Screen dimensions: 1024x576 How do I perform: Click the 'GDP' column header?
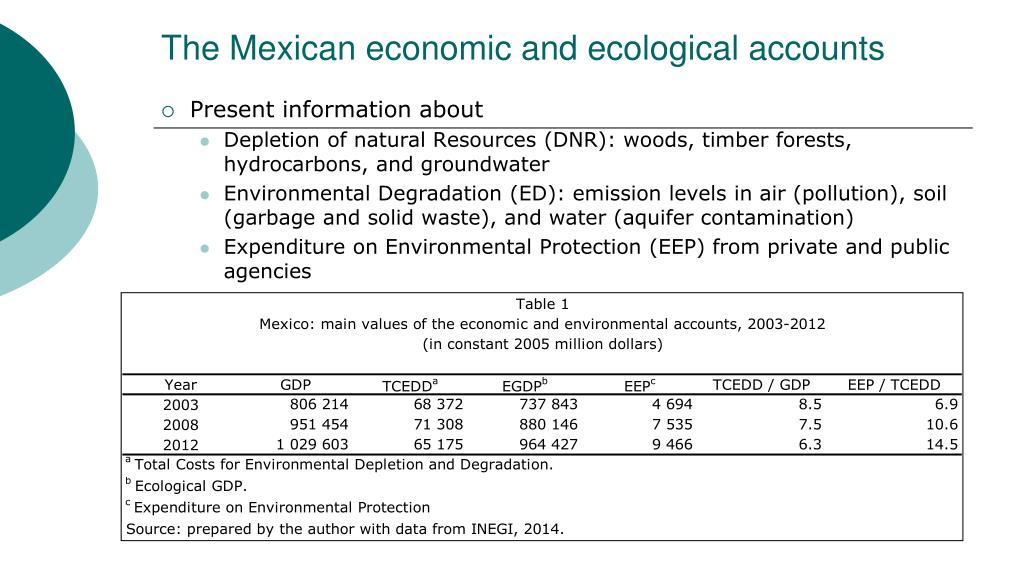coord(296,385)
